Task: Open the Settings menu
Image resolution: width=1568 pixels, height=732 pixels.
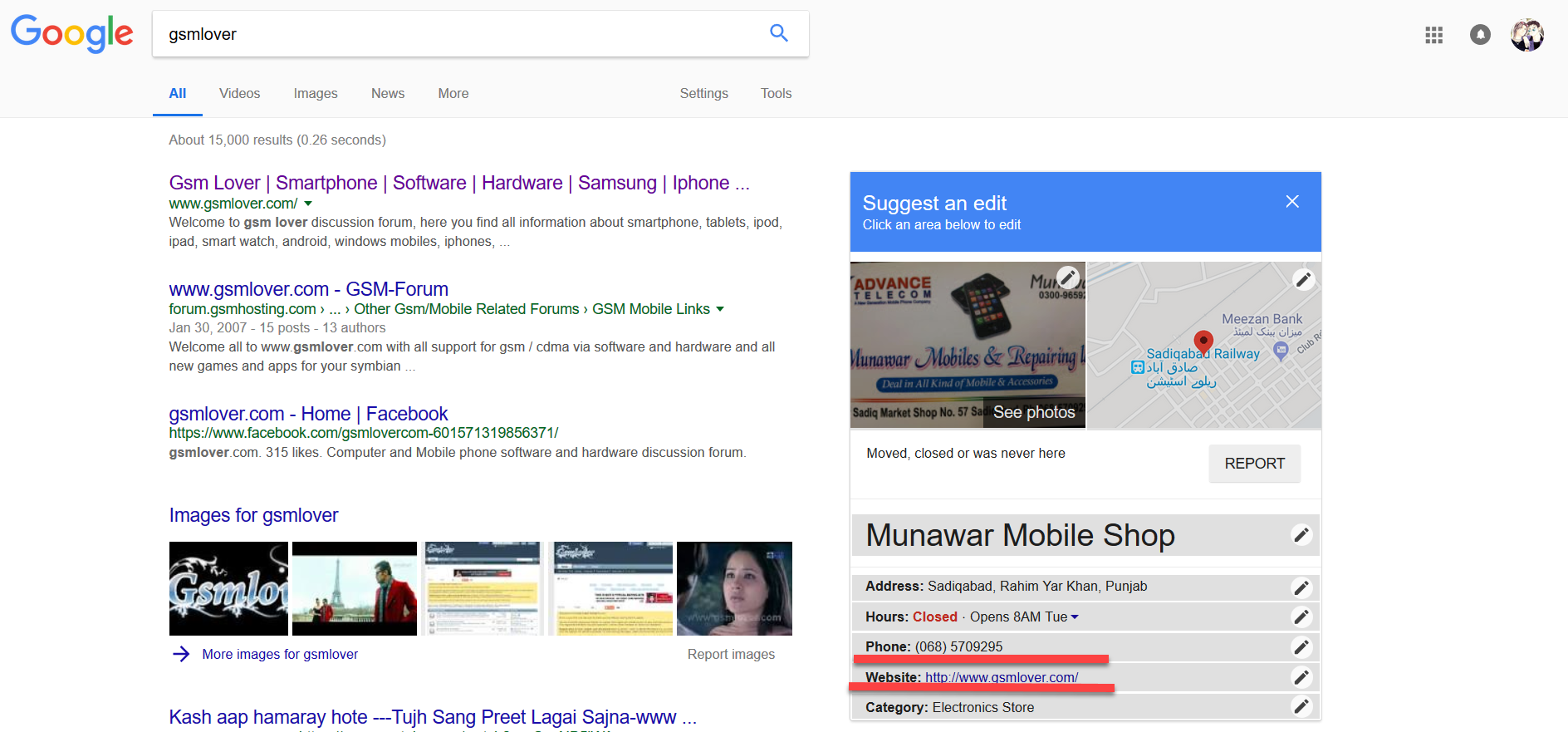Action: tap(704, 94)
